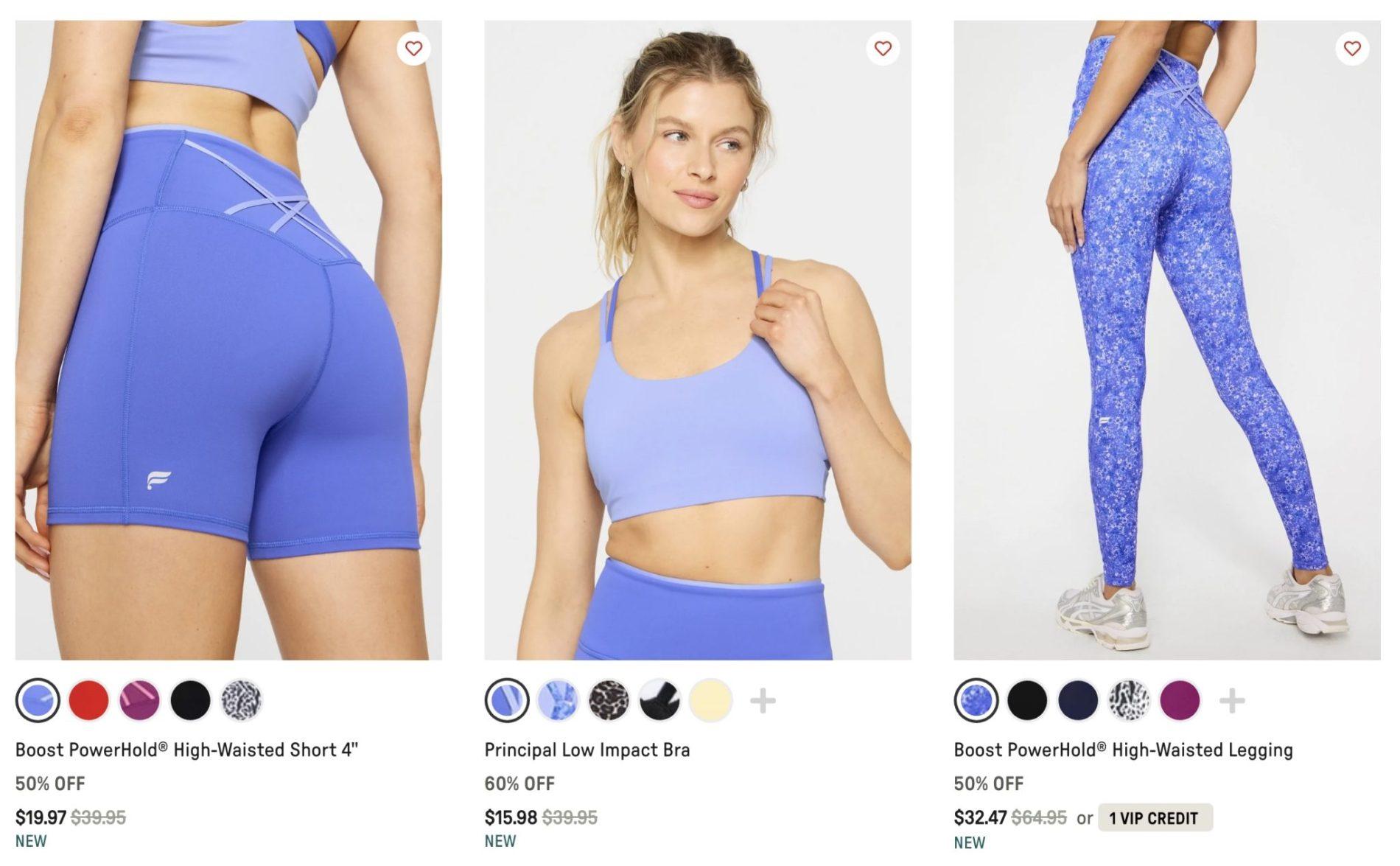Open Boost PowerHold High-Waisted Short 4" product link
The image size is (1400, 866).
(186, 750)
